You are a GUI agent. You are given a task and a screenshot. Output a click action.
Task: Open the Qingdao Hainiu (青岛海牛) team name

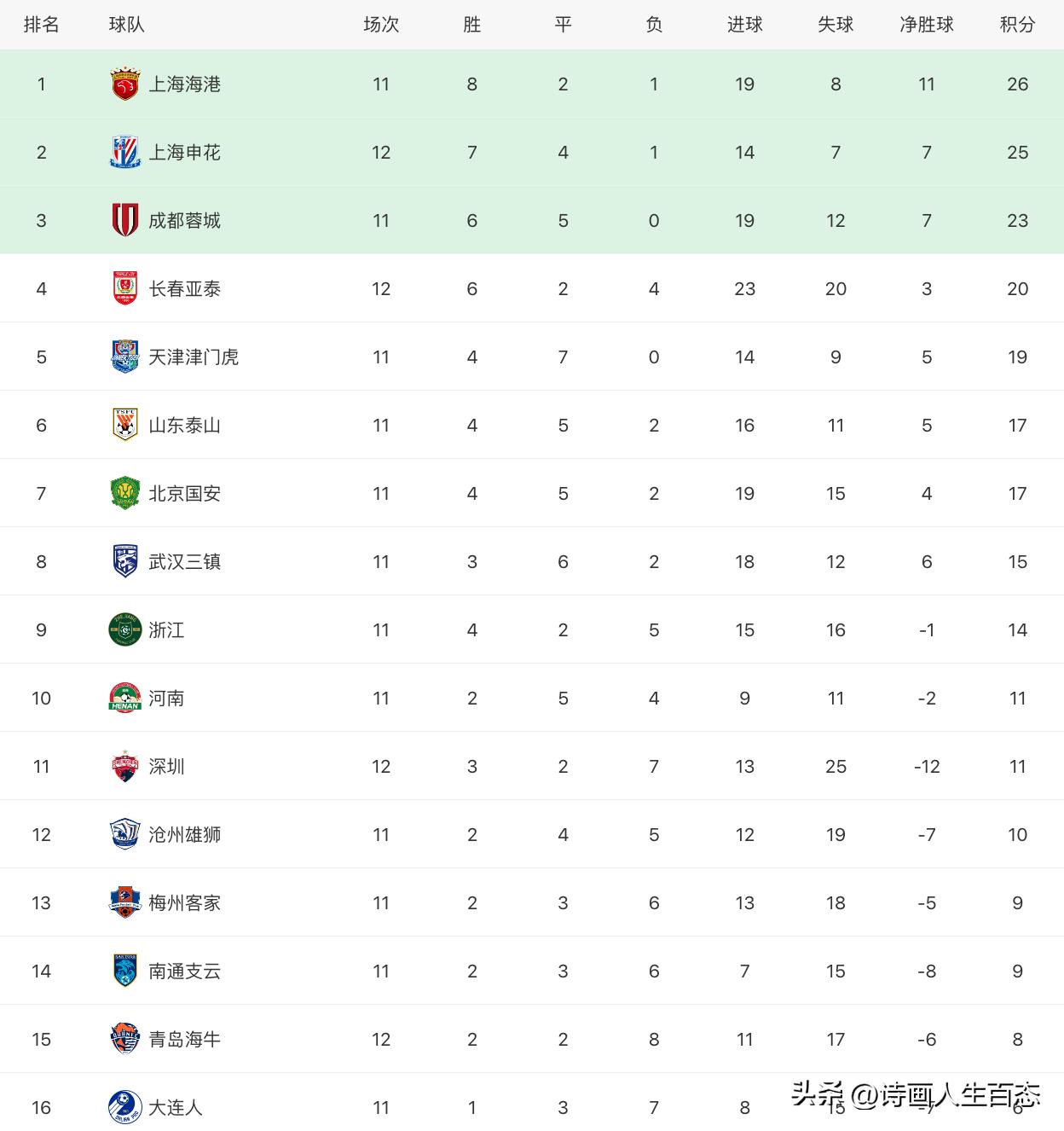click(185, 1040)
